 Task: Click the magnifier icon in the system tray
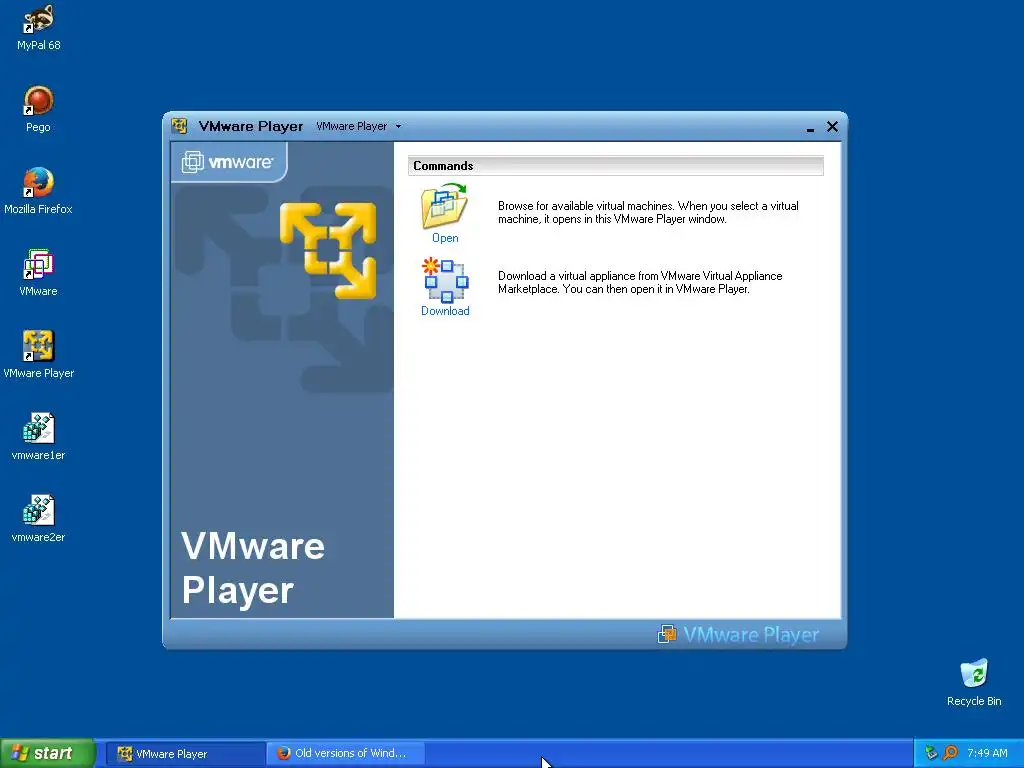pos(950,753)
